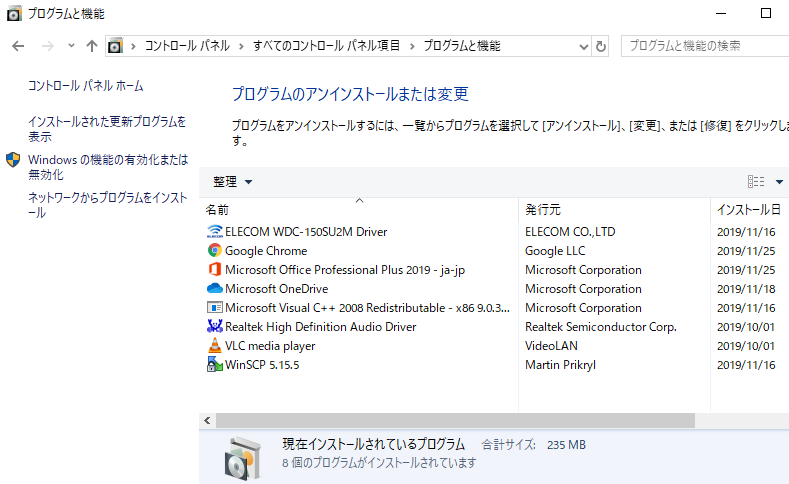Select Google Chrome entry
The width and height of the screenshot is (789, 484).
(266, 251)
